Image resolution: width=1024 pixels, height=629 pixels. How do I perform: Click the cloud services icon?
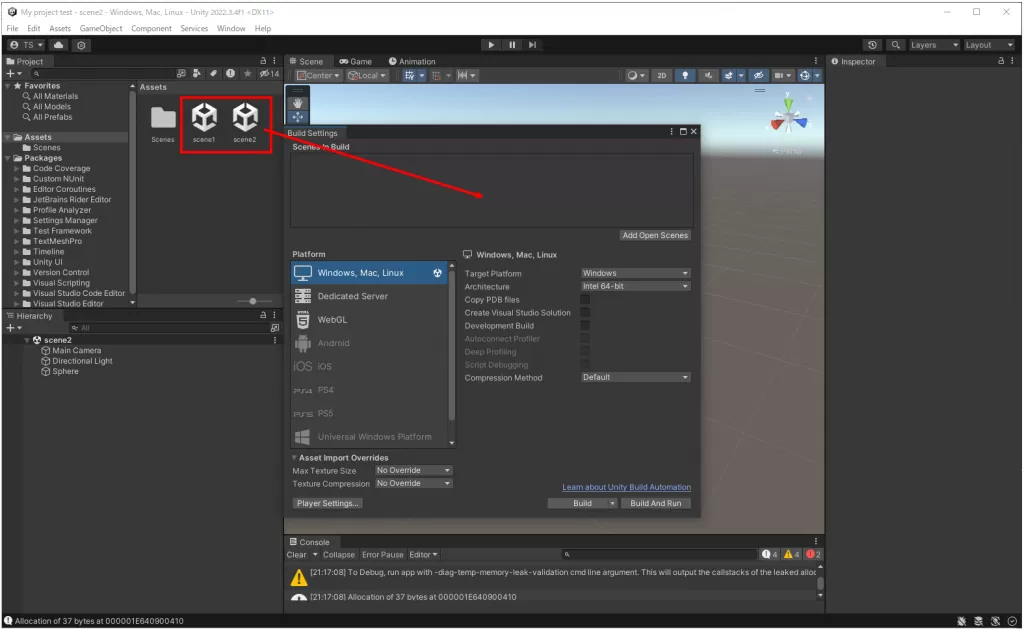[59, 45]
